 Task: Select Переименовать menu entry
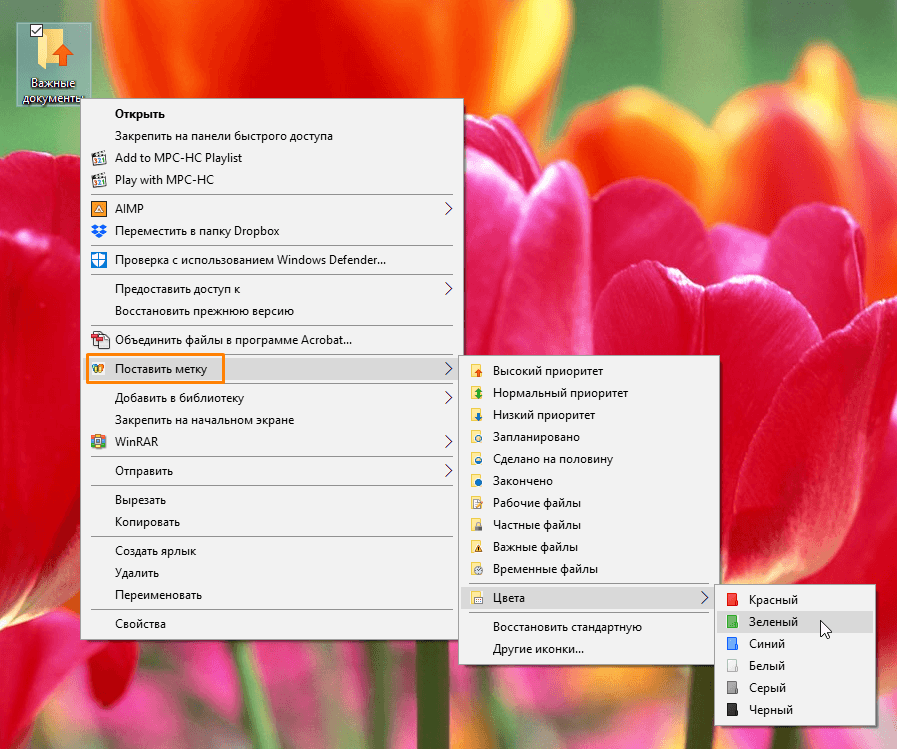[158, 595]
